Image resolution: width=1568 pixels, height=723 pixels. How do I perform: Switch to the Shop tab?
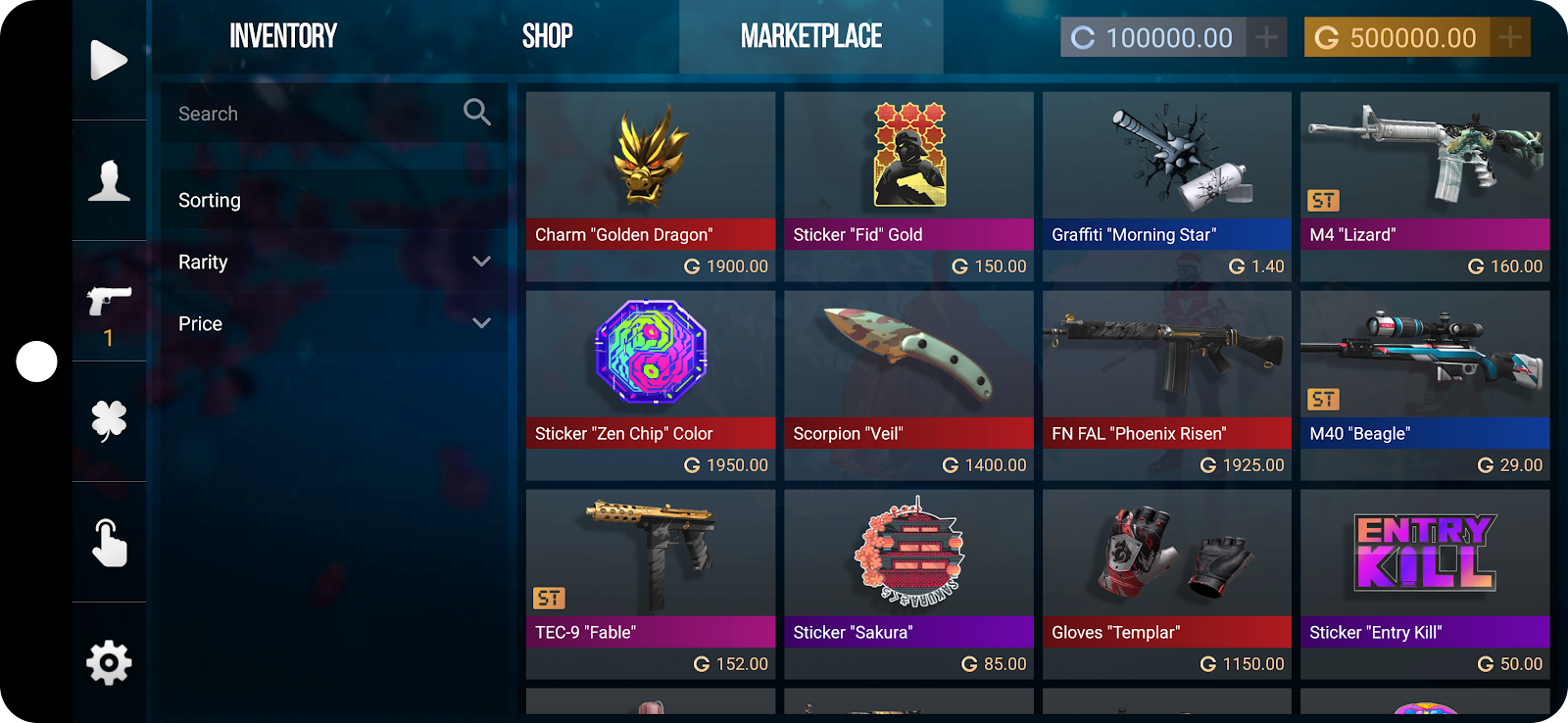click(547, 36)
